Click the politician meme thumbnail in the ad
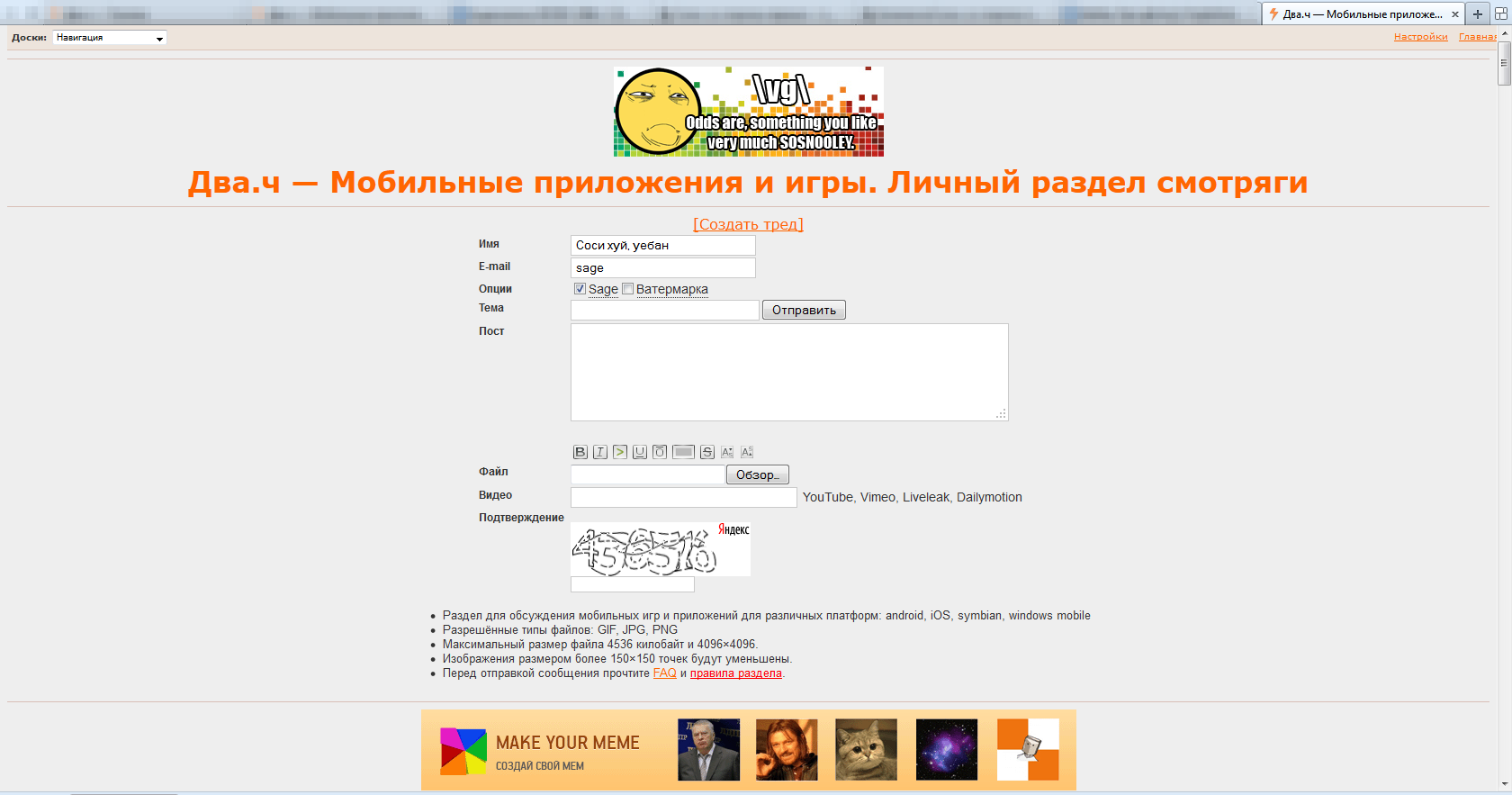The image size is (1512, 795). [x=709, y=750]
